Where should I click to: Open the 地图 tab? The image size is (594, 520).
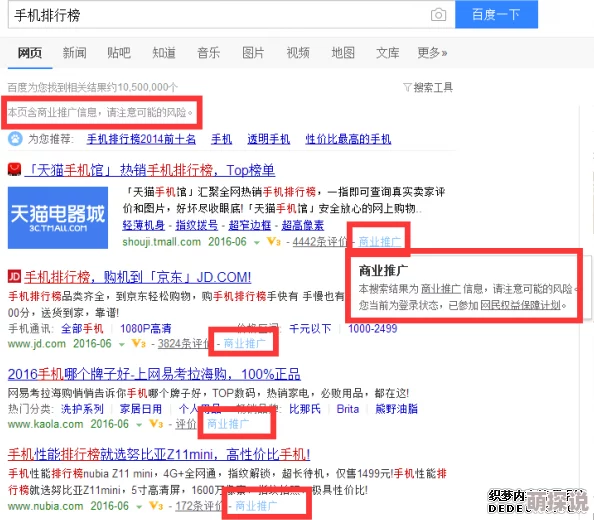point(343,53)
